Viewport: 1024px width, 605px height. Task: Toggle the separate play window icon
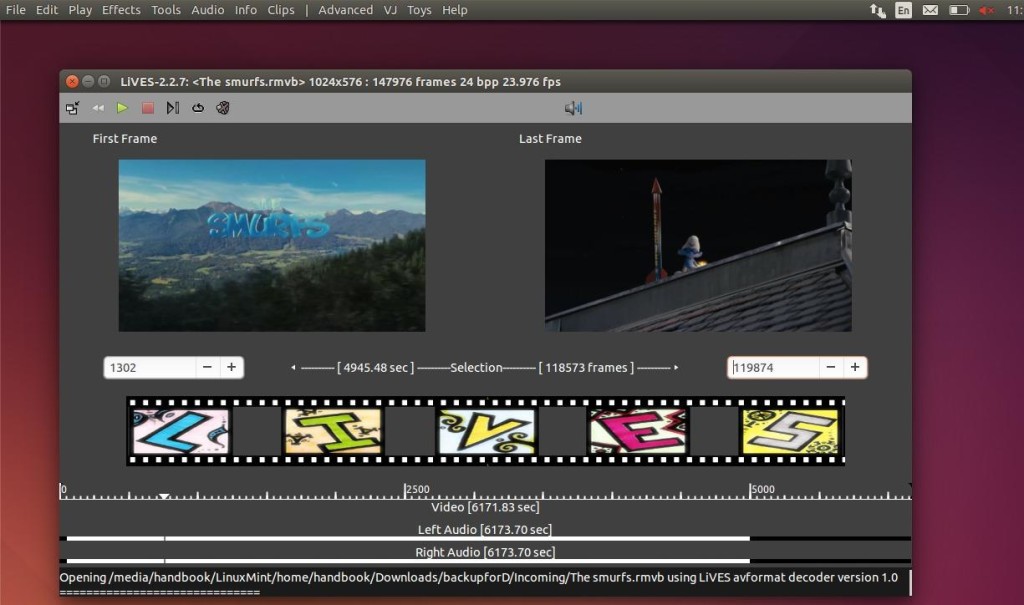72,108
